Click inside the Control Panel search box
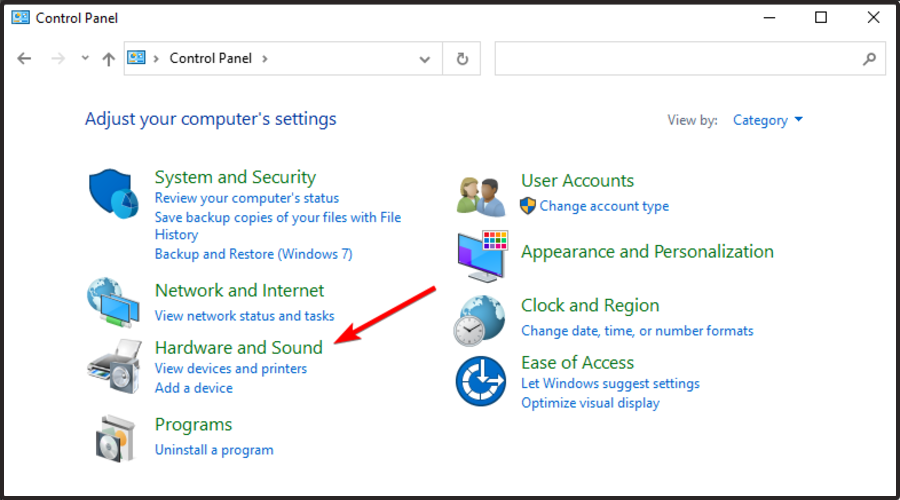The image size is (900, 500). [x=680, y=59]
